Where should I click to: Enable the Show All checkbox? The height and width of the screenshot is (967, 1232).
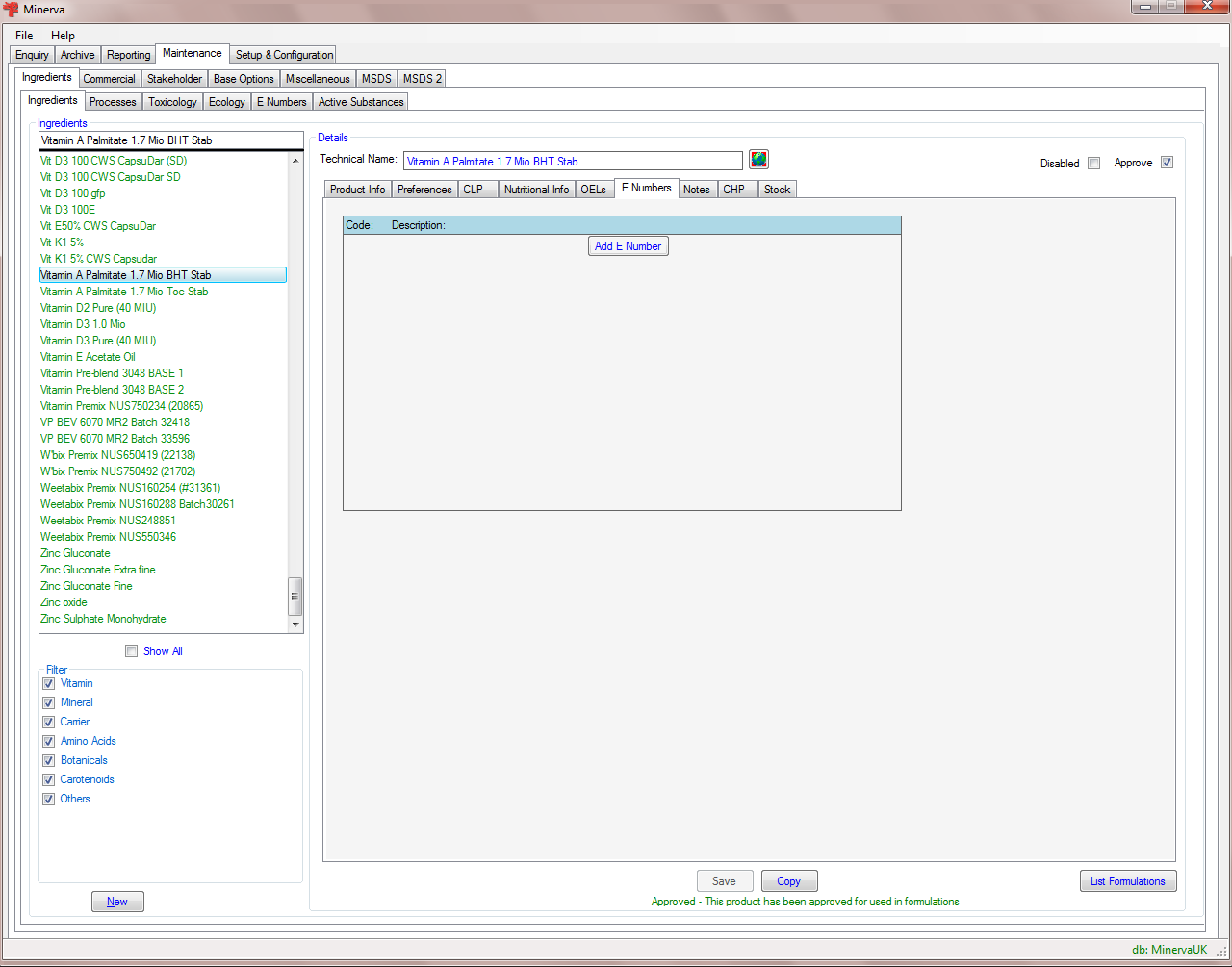pos(132,651)
